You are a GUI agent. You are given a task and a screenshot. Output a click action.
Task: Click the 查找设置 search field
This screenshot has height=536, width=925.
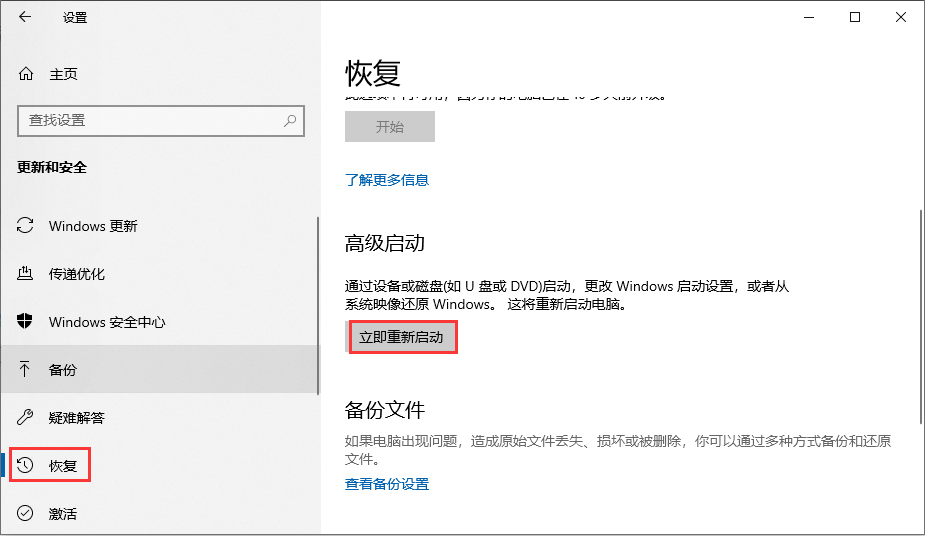[161, 121]
